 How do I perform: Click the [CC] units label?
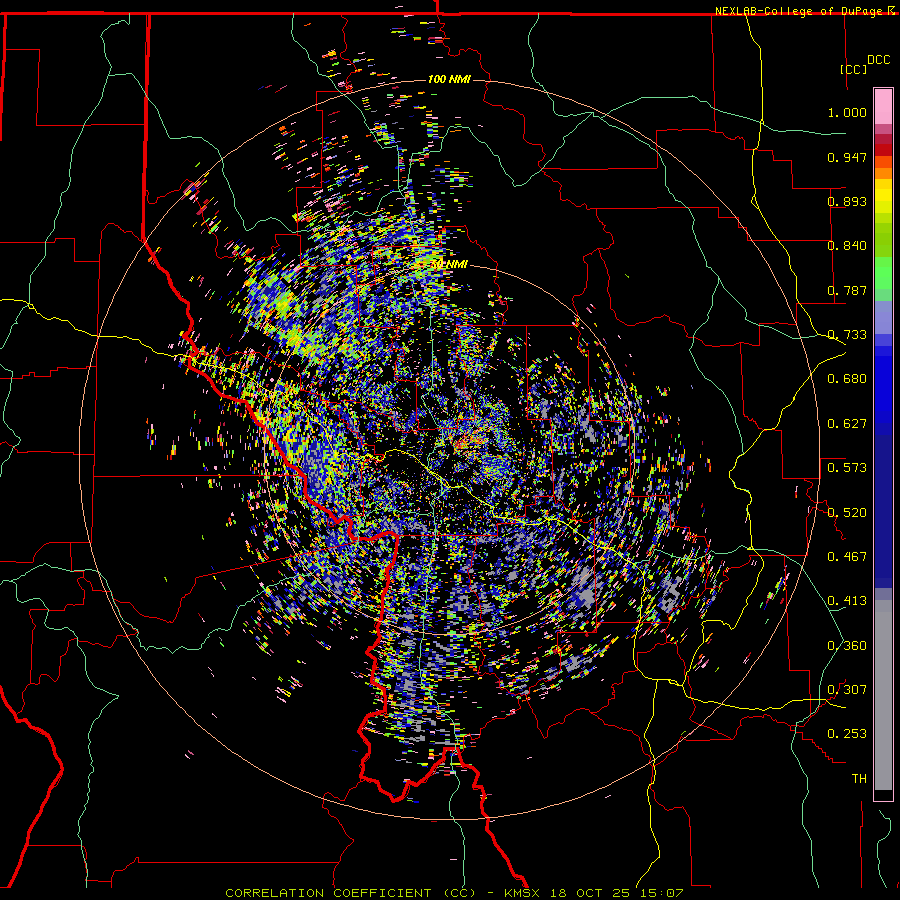click(854, 69)
